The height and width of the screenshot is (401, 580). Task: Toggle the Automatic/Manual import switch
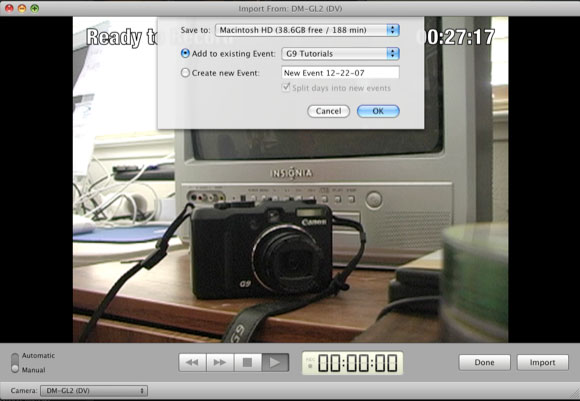(15, 363)
